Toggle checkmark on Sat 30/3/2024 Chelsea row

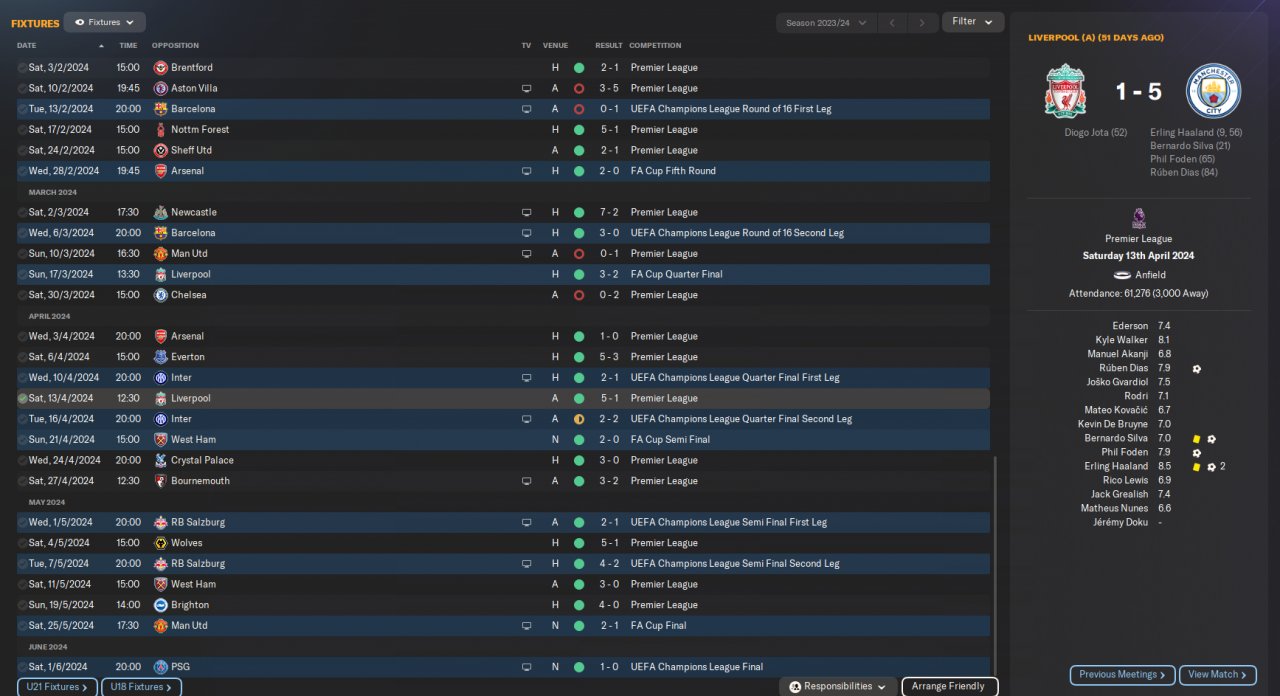tap(23, 295)
